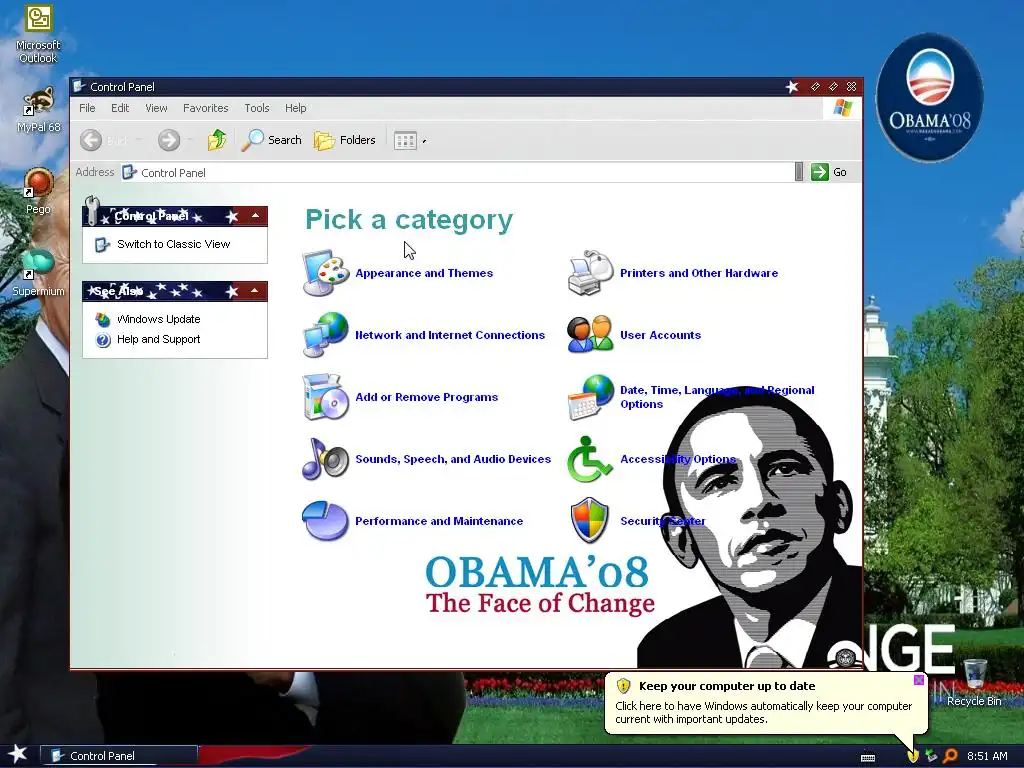Click Network and Internet Connections text link

coord(450,335)
